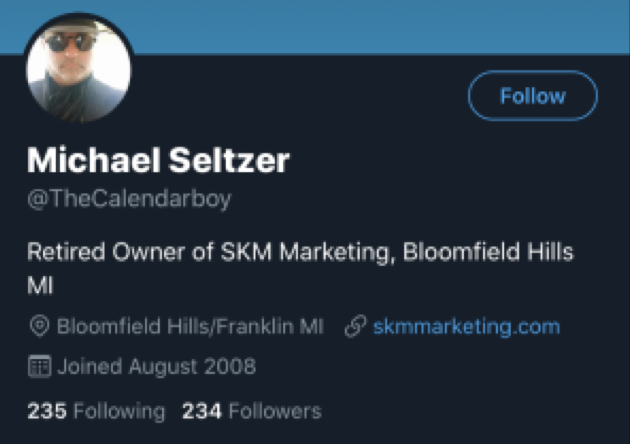View the 234 Followers list
Viewport: 630px width, 446px height.
pos(251,411)
